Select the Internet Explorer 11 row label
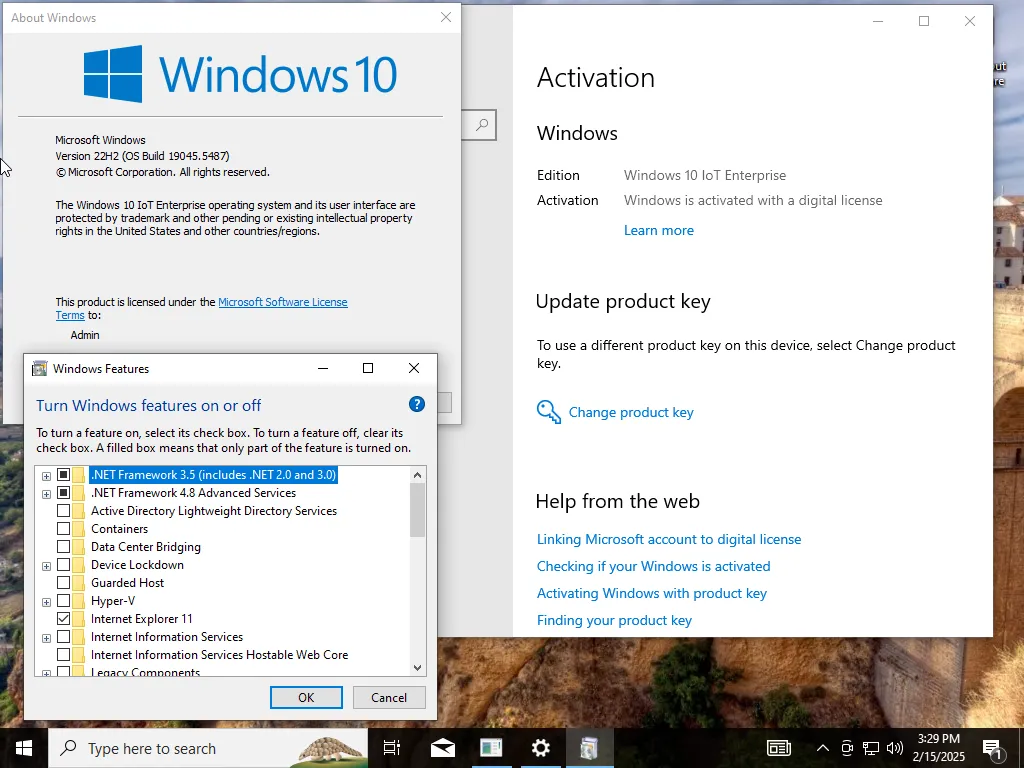Screen dimensions: 1024x768 (142, 618)
